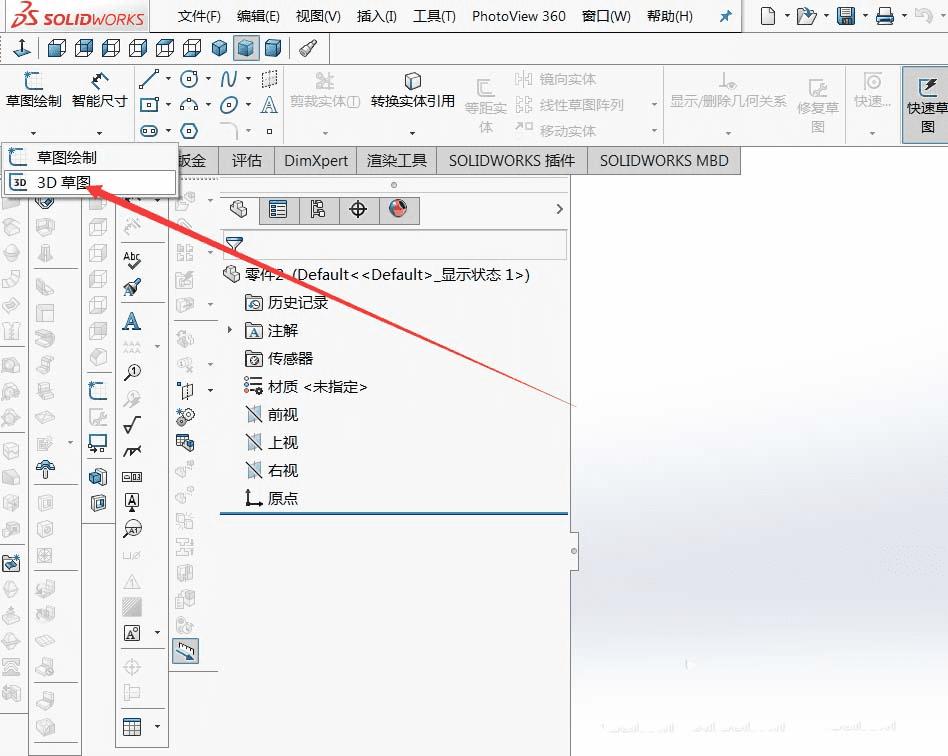Click the Open file icon
The width and height of the screenshot is (948, 756).
click(806, 16)
